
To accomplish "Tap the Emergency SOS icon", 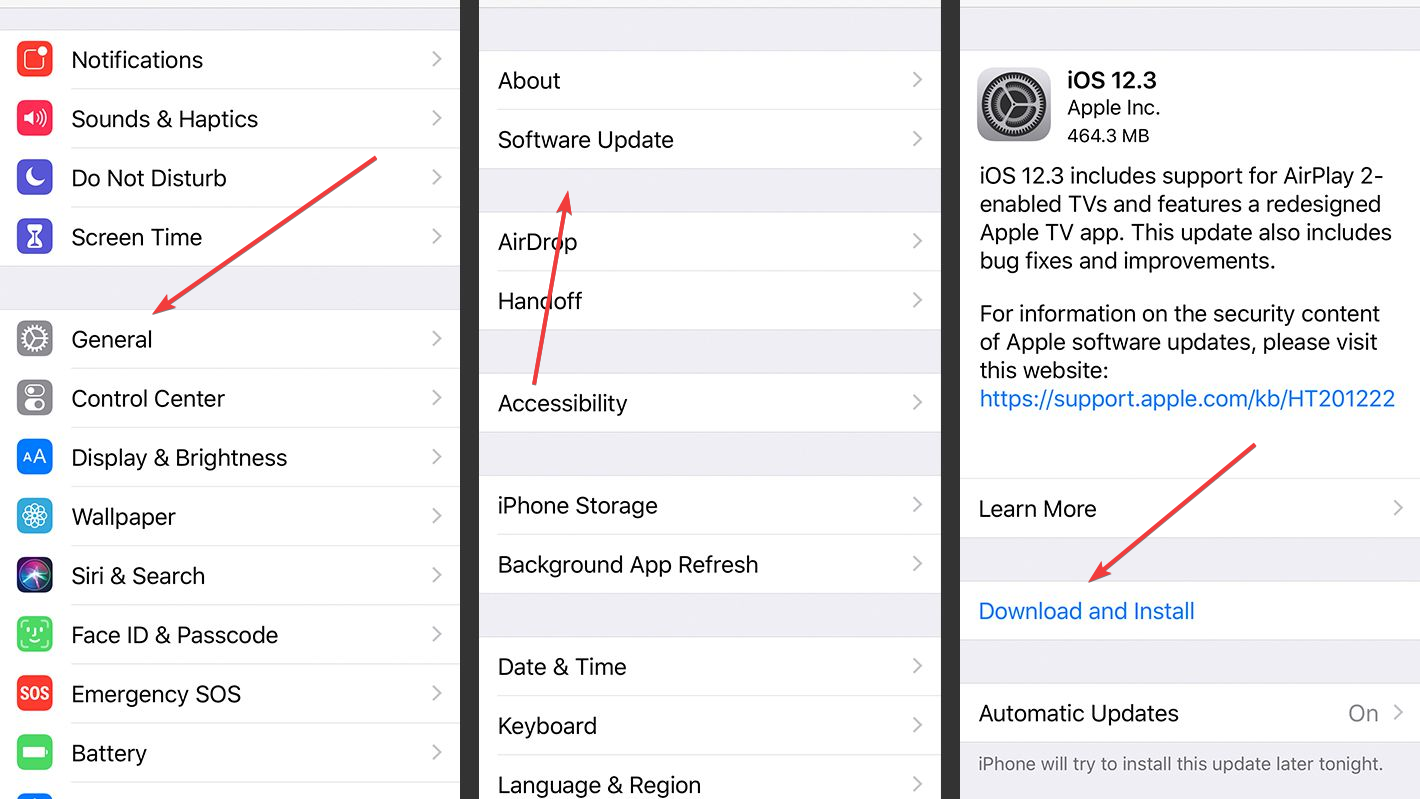I will coord(35,693).
